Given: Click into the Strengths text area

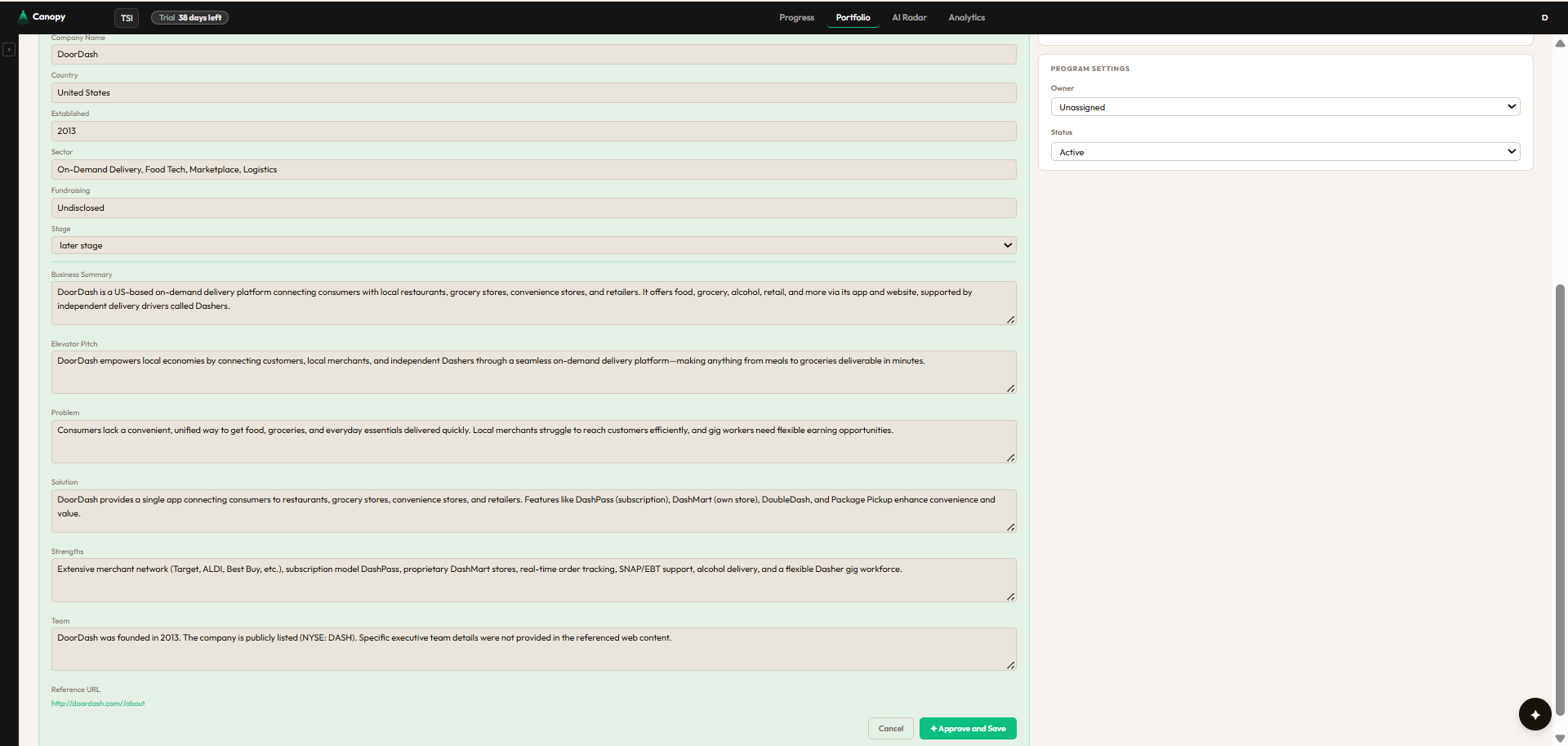Looking at the screenshot, I should click(533, 580).
